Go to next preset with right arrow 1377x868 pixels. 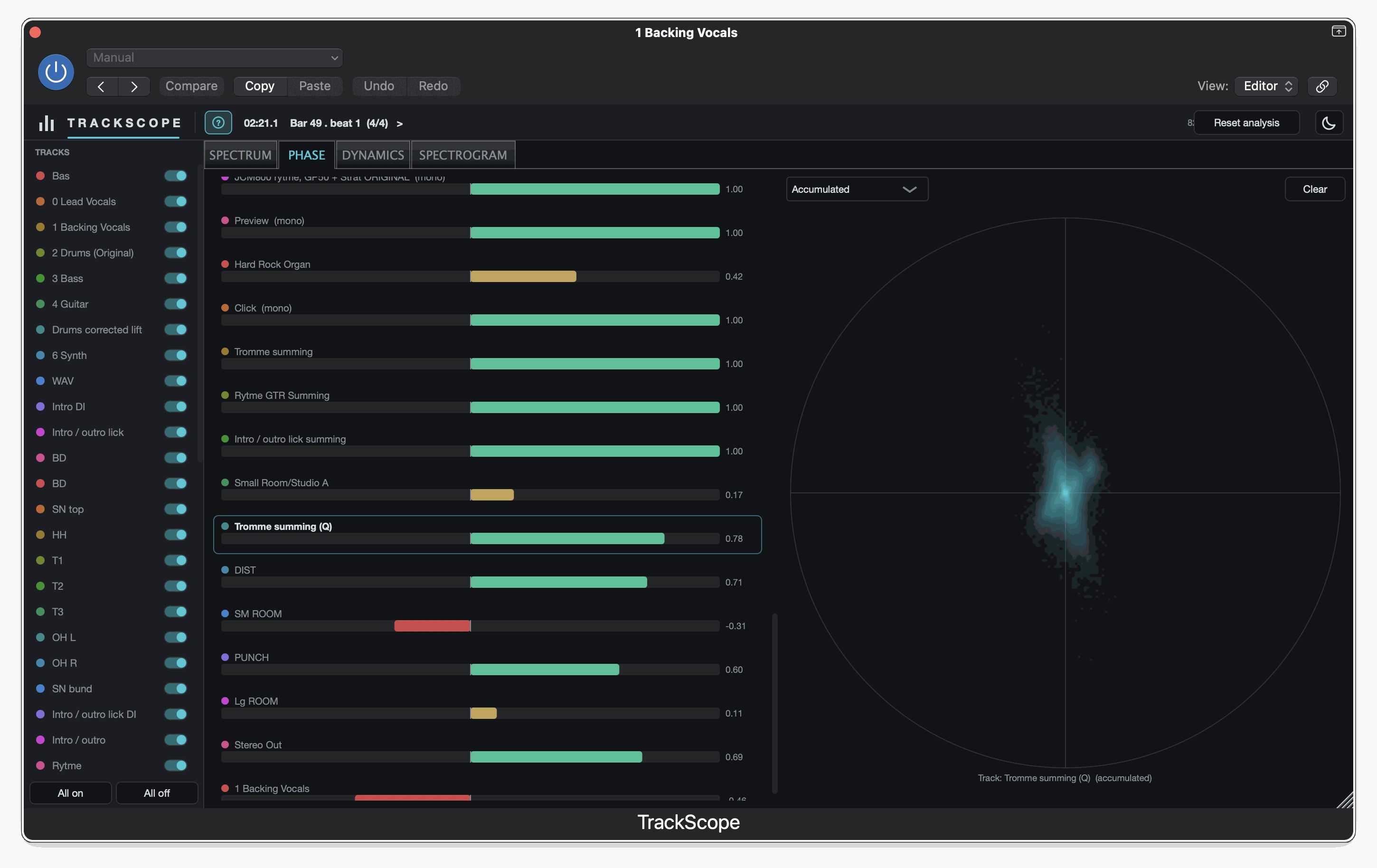(134, 86)
